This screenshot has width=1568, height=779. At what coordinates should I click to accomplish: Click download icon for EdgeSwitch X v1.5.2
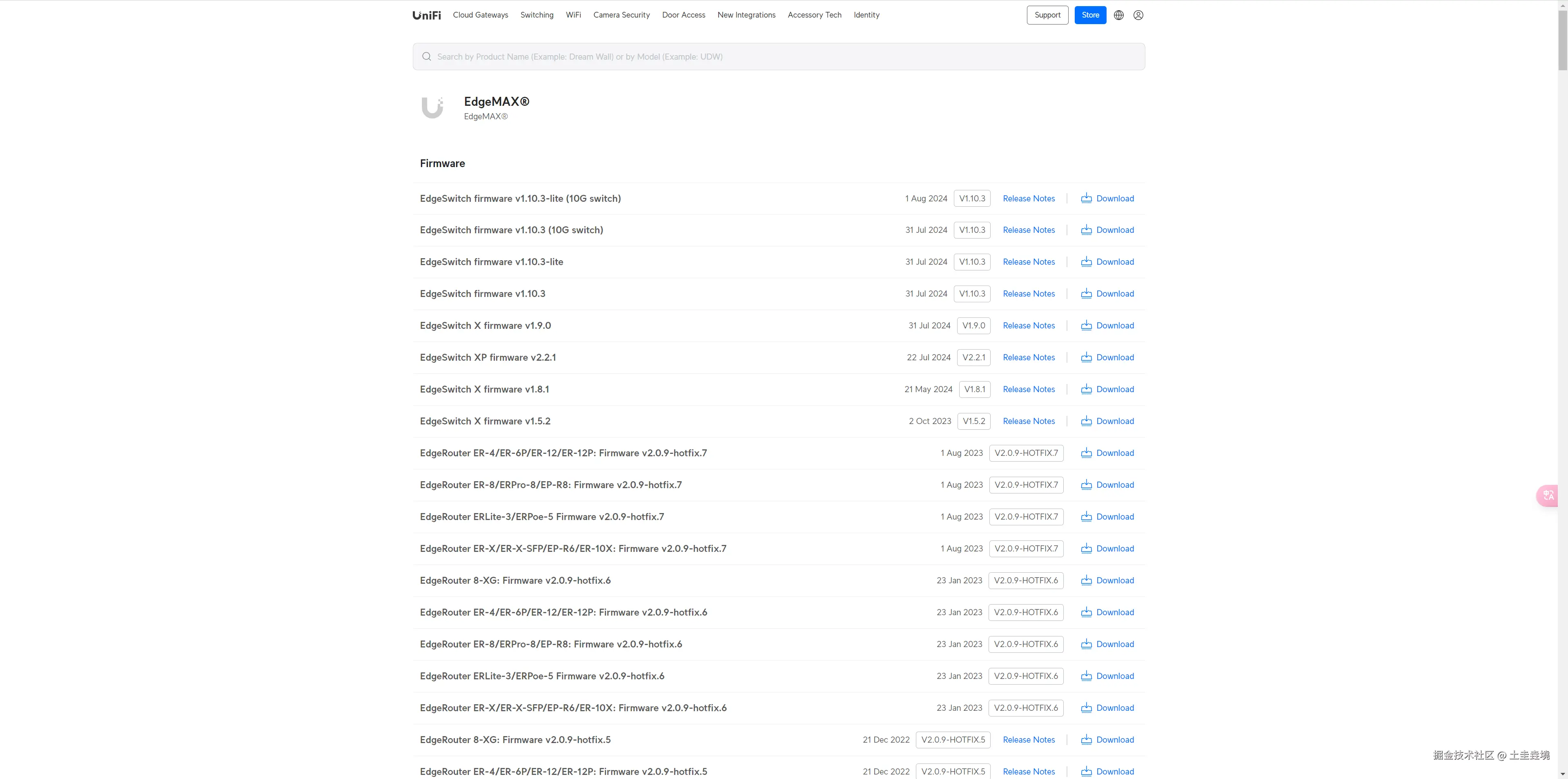click(1086, 421)
